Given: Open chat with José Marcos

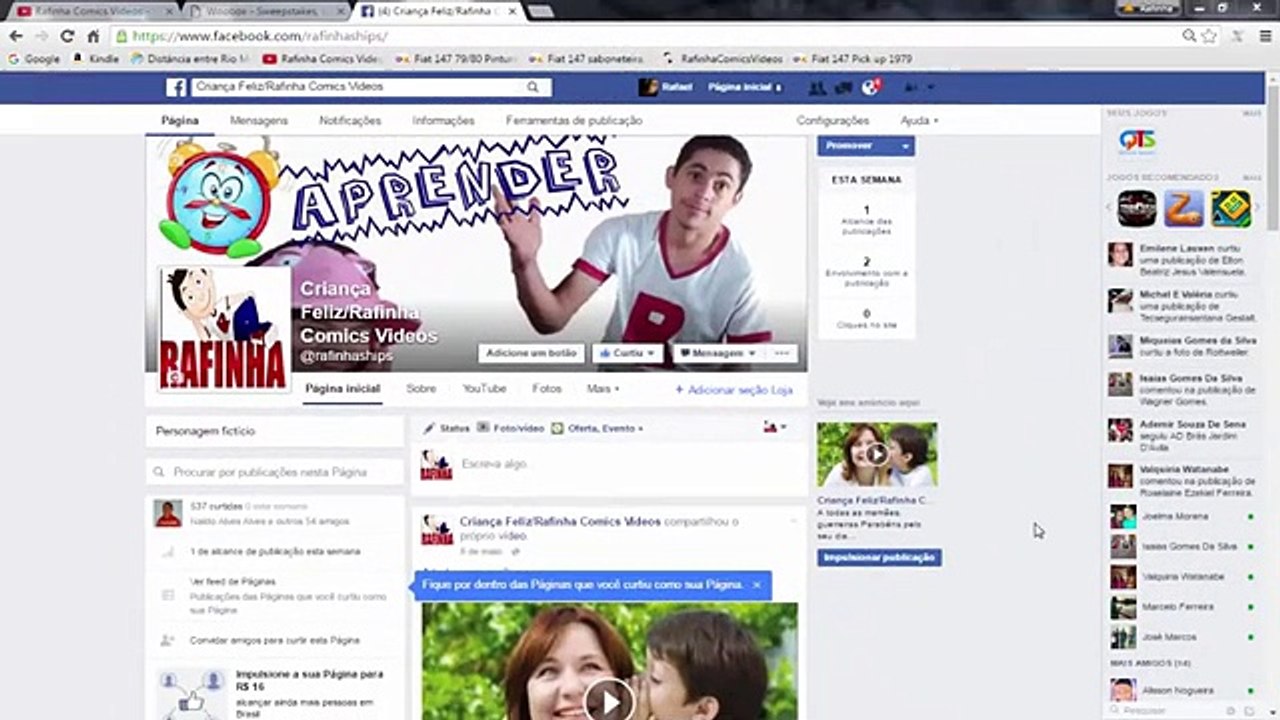Looking at the screenshot, I should pos(1181,637).
